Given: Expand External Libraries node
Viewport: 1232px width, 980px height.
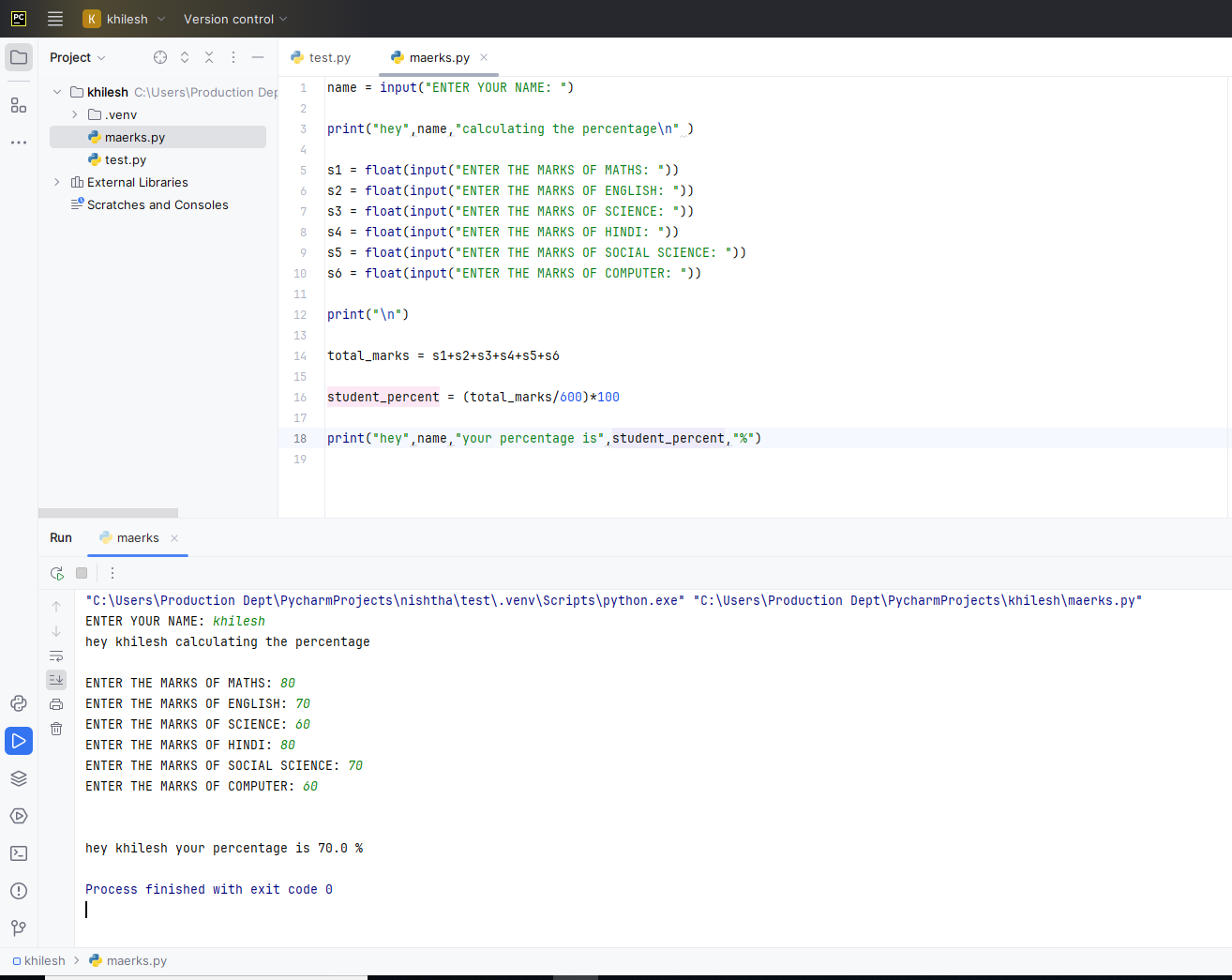Looking at the screenshot, I should [57, 182].
